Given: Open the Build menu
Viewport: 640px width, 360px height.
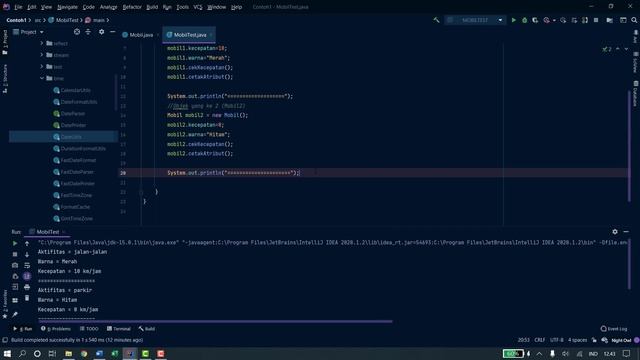Looking at the screenshot, I should 152,7.
